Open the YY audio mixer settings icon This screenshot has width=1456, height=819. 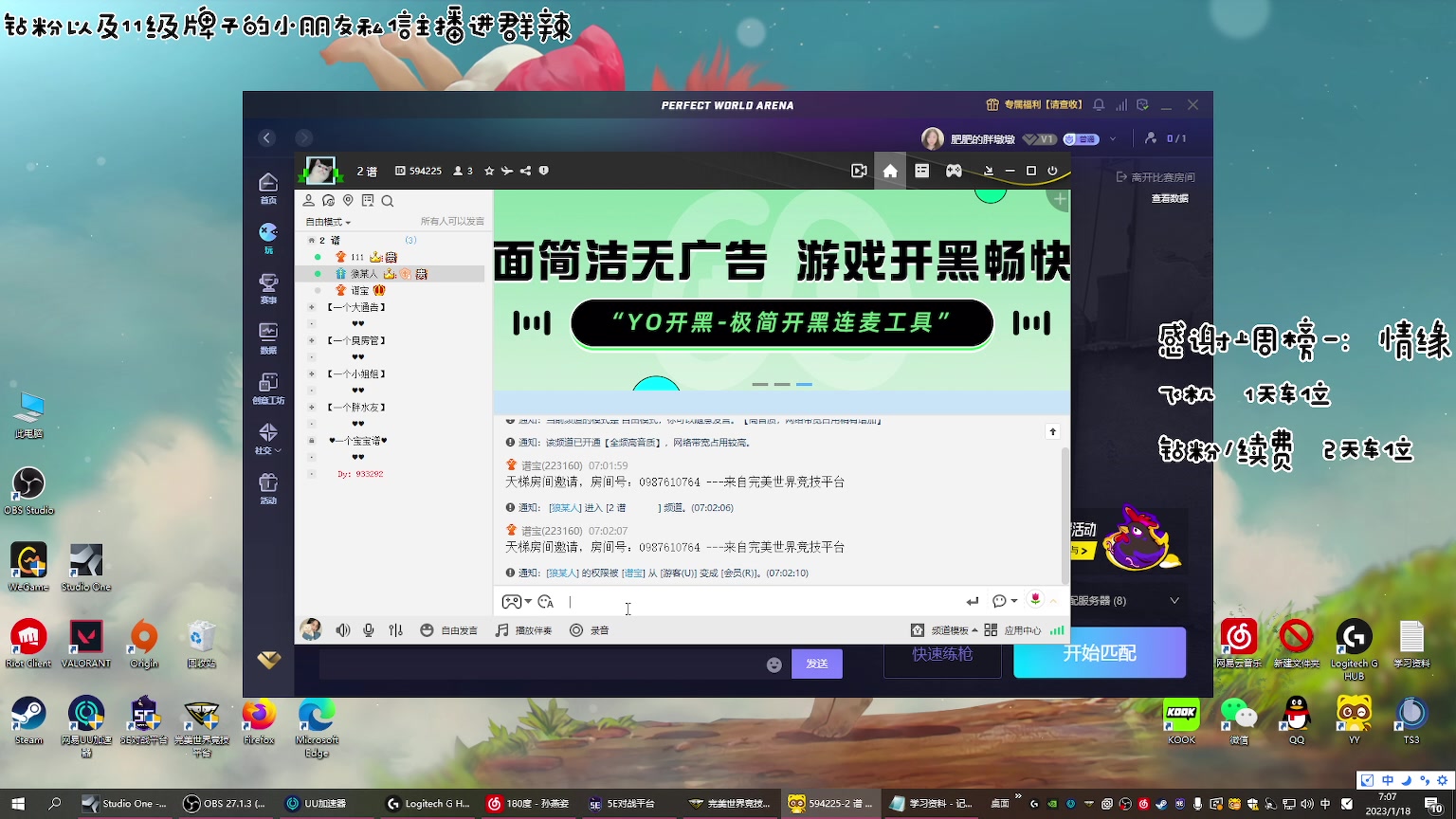click(x=396, y=630)
